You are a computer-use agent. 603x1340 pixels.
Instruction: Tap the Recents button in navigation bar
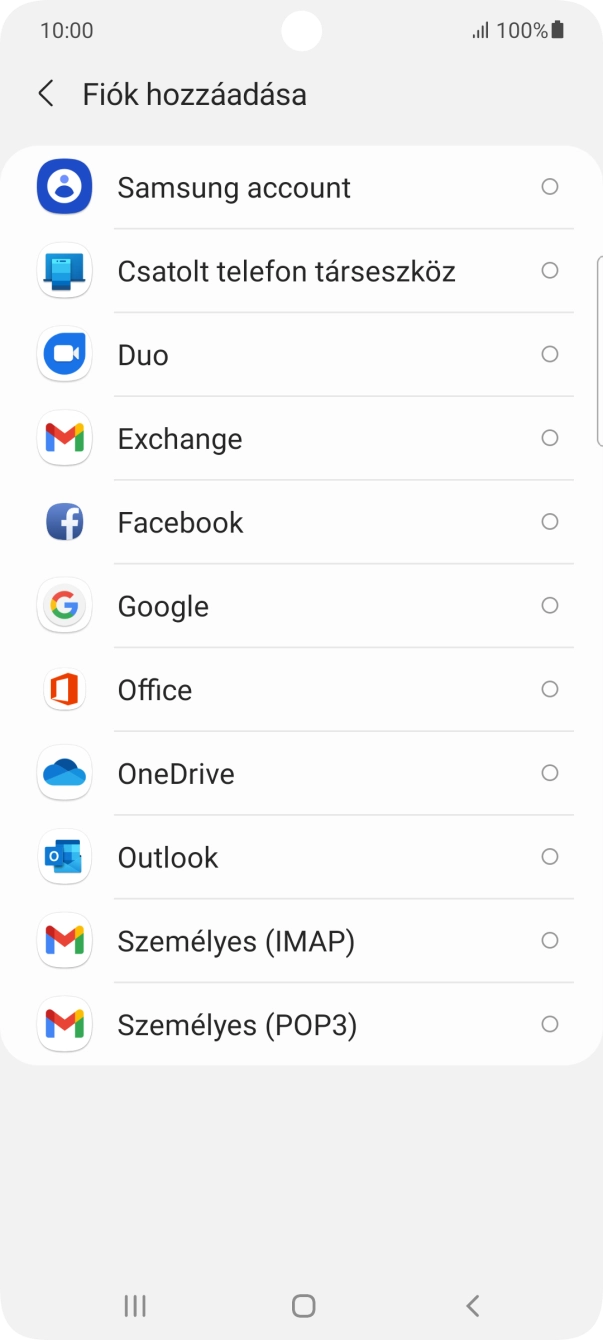pyautogui.click(x=134, y=1305)
